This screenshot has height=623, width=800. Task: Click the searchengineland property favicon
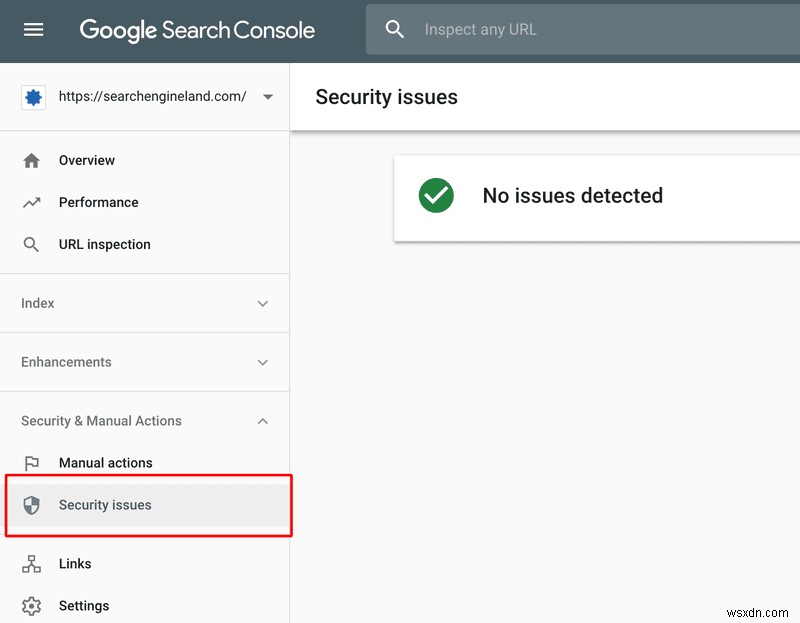pyautogui.click(x=33, y=97)
